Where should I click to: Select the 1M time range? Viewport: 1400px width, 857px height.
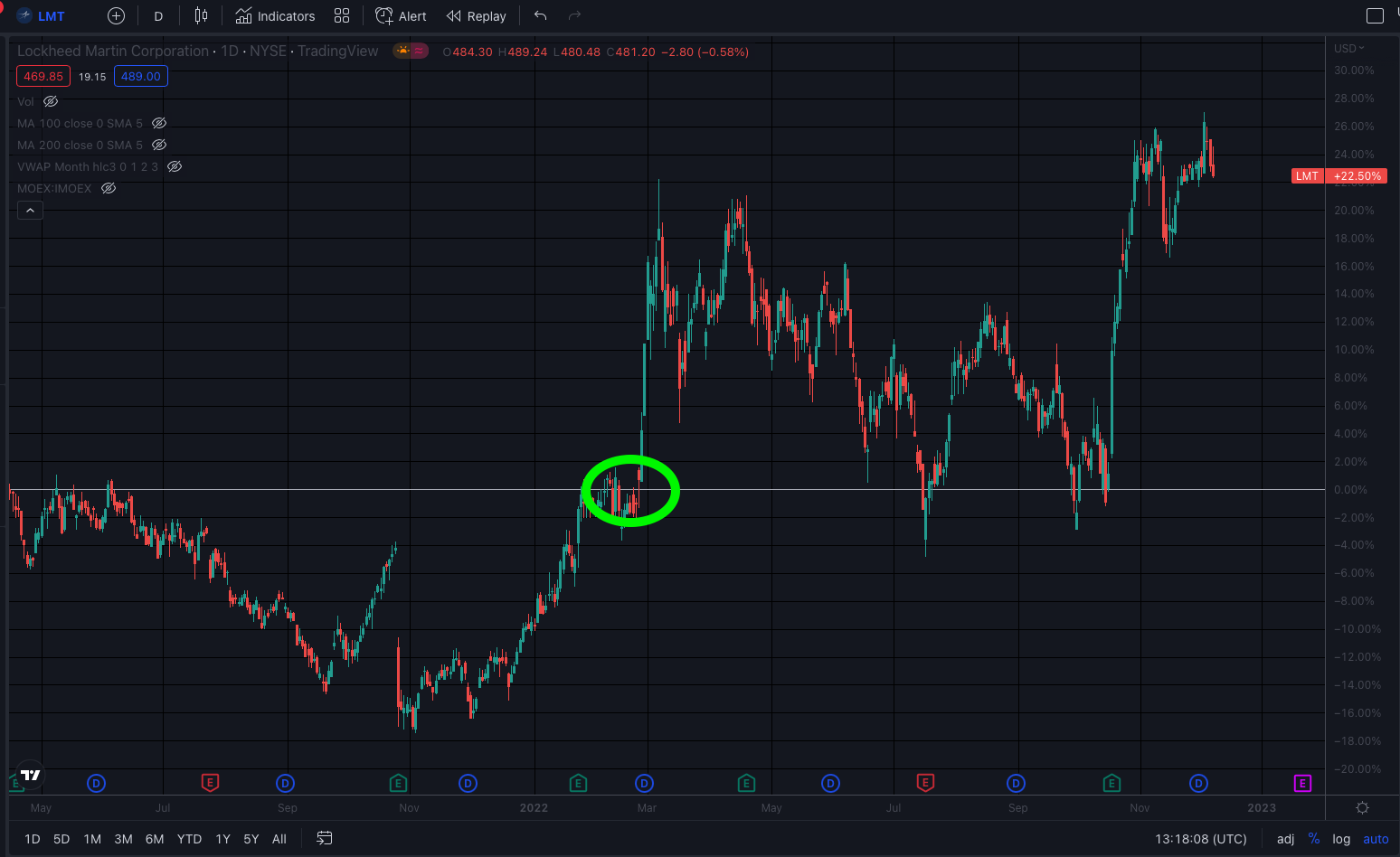click(92, 839)
